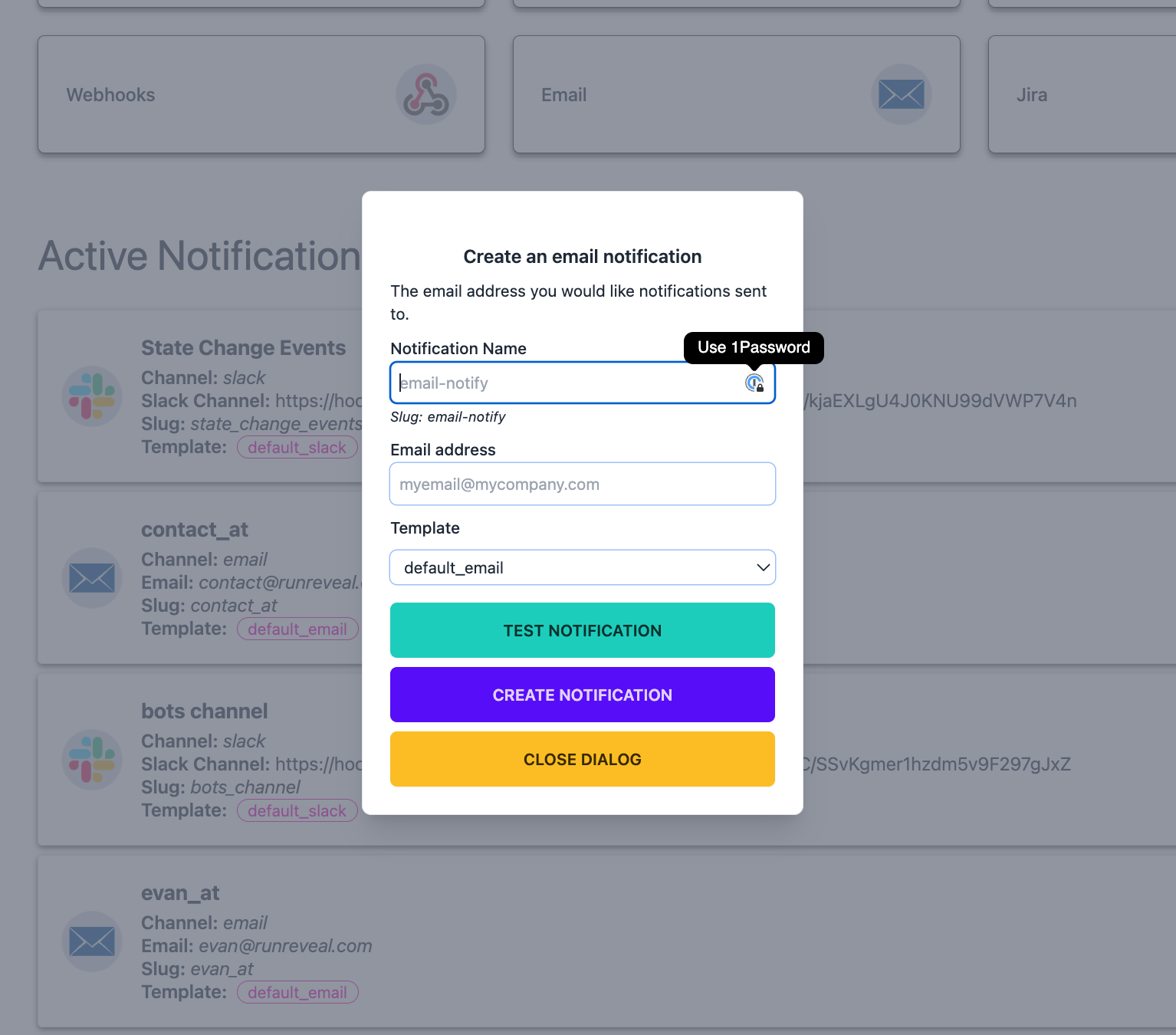Click the 1Password icon in Notification Name field
Viewport: 1176px width, 1035px height.
[754, 383]
